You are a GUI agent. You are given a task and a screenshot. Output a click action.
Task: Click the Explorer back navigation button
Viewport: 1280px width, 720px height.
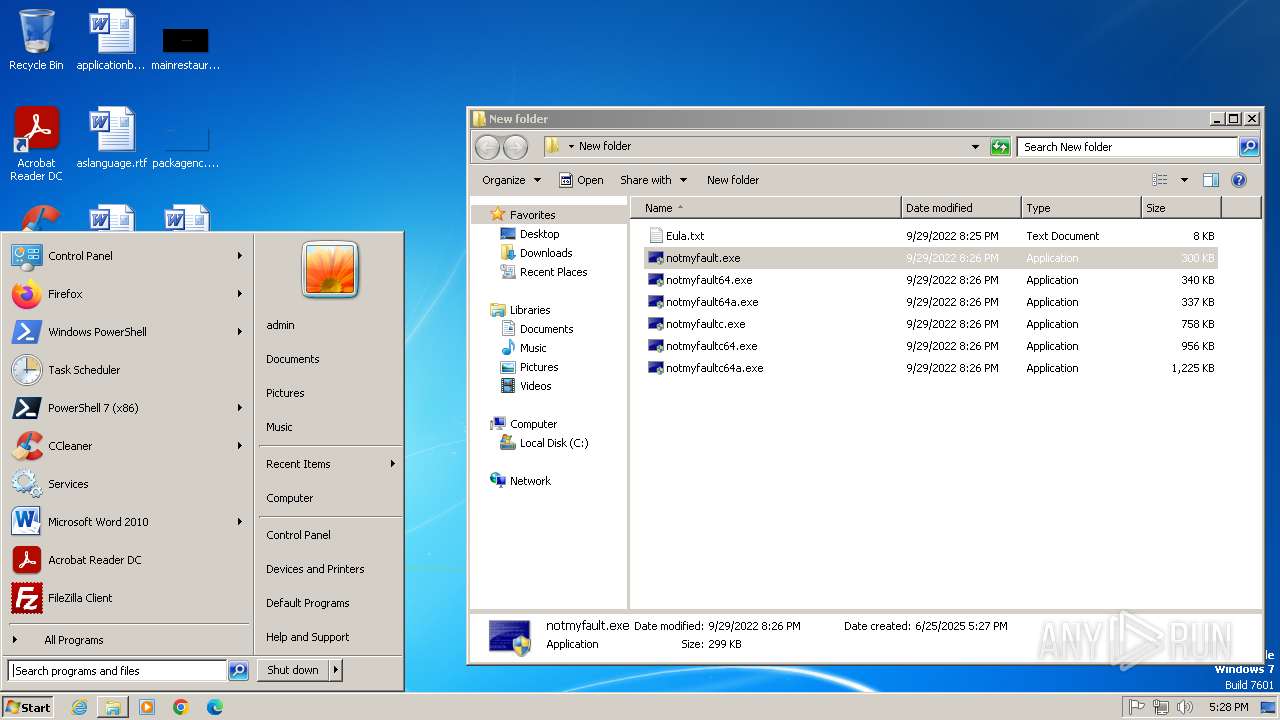487,147
